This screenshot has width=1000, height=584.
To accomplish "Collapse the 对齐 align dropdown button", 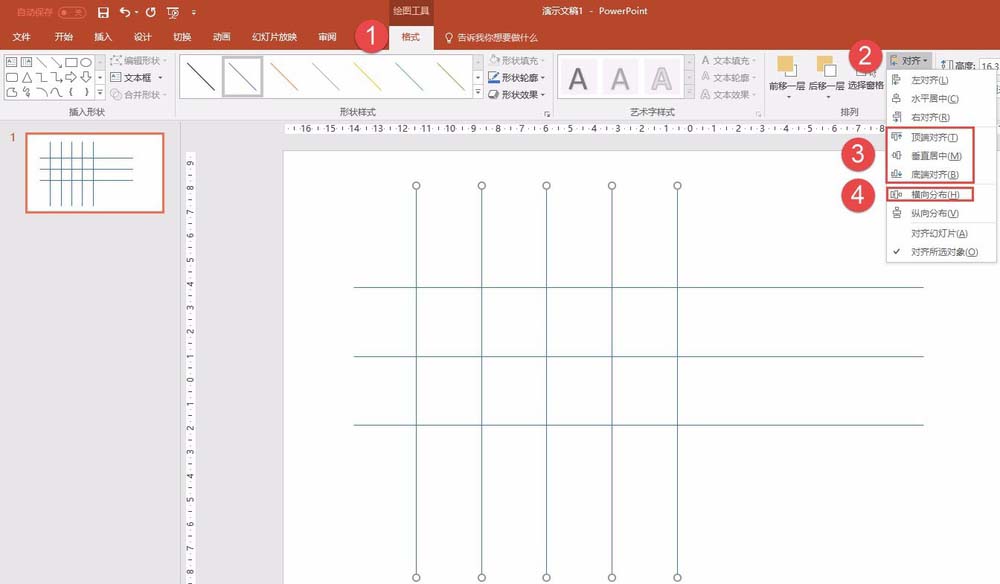I will tap(909, 61).
